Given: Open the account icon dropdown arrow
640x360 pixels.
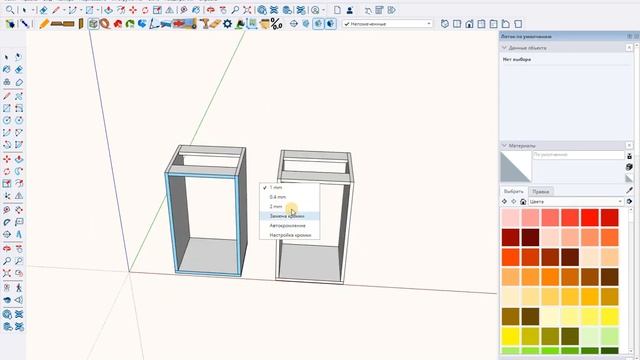Looking at the screenshot, I should [x=323, y=10].
